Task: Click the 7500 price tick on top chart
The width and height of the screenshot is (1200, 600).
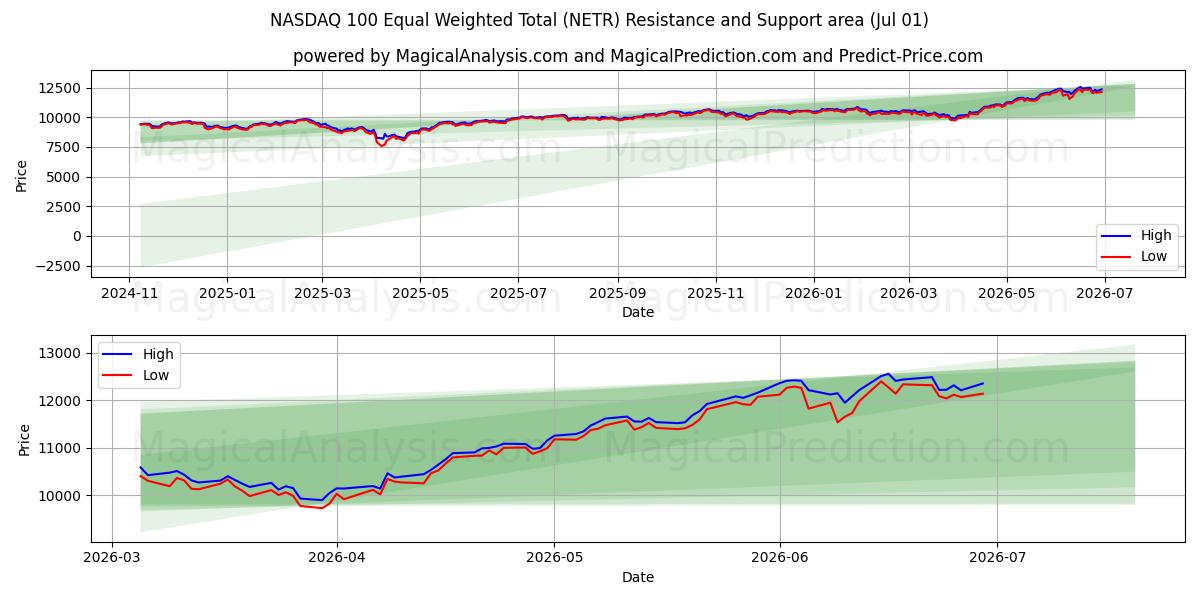Action: point(66,148)
